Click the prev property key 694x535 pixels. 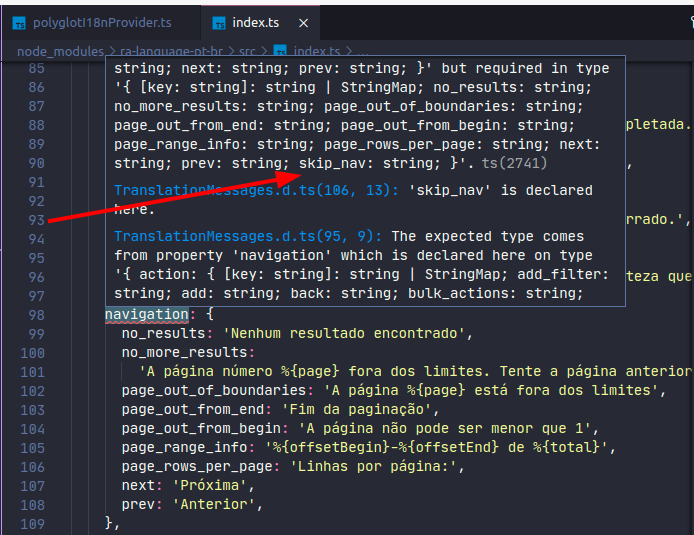point(138,504)
